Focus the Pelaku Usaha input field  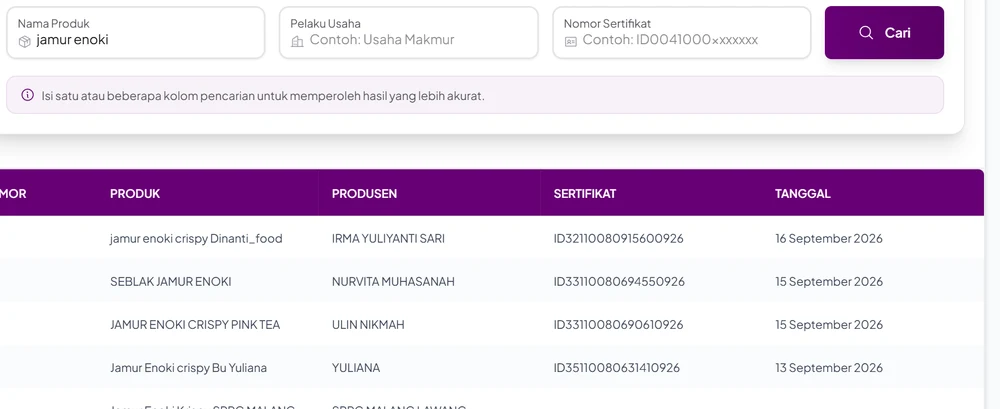pyautogui.click(x=409, y=33)
